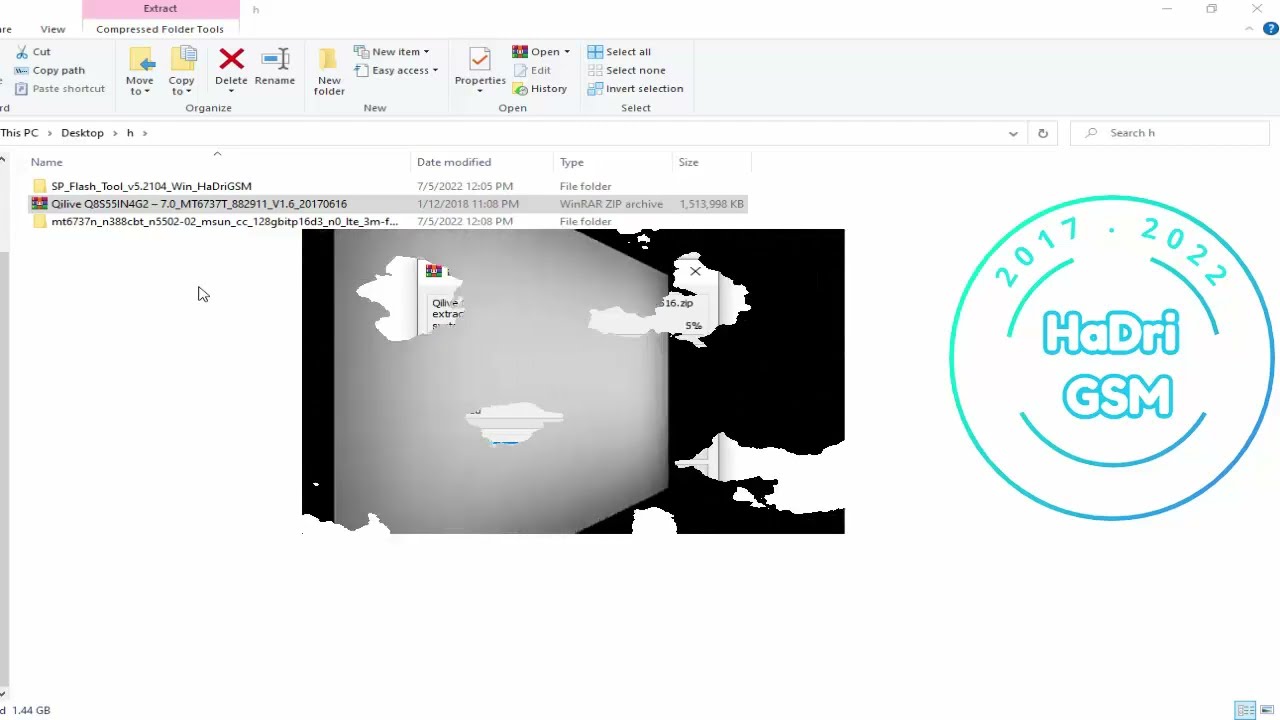Image resolution: width=1280 pixels, height=720 pixels.
Task: Open the Move to menu
Action: point(140,71)
